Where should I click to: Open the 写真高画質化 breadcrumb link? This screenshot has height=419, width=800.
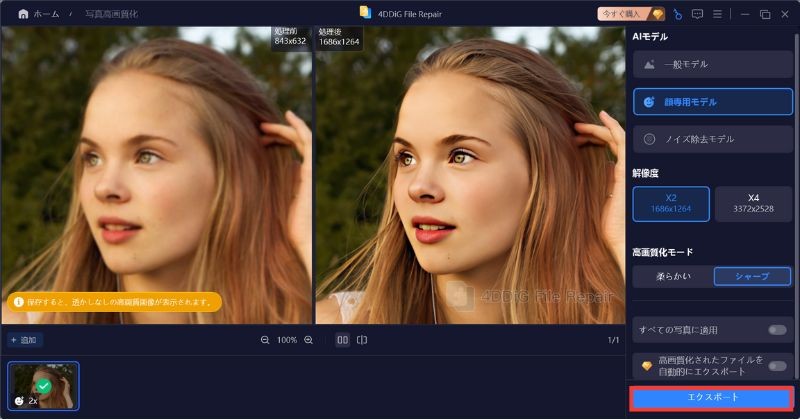click(x=111, y=14)
